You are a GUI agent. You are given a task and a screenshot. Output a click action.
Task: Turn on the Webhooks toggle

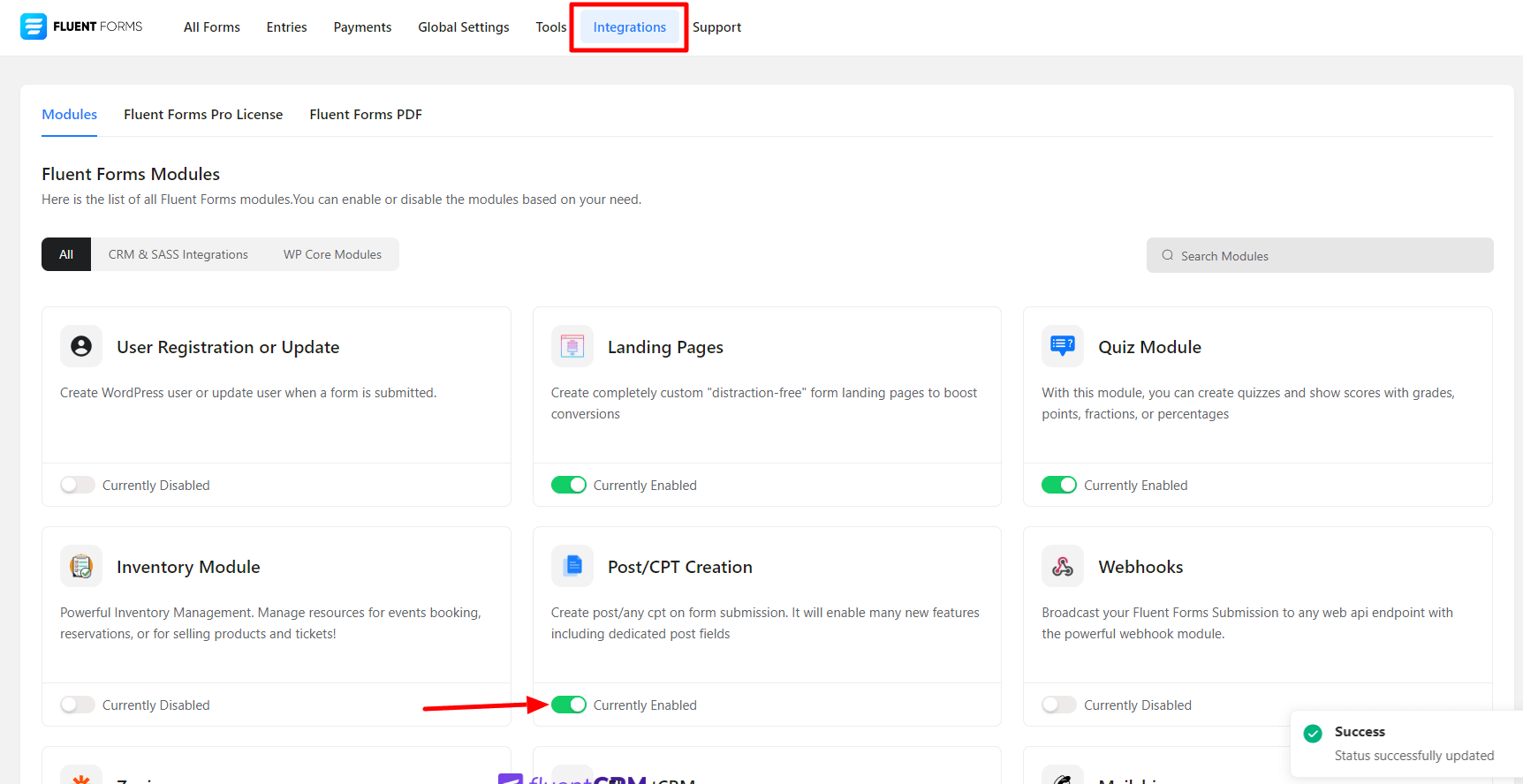coord(1059,705)
